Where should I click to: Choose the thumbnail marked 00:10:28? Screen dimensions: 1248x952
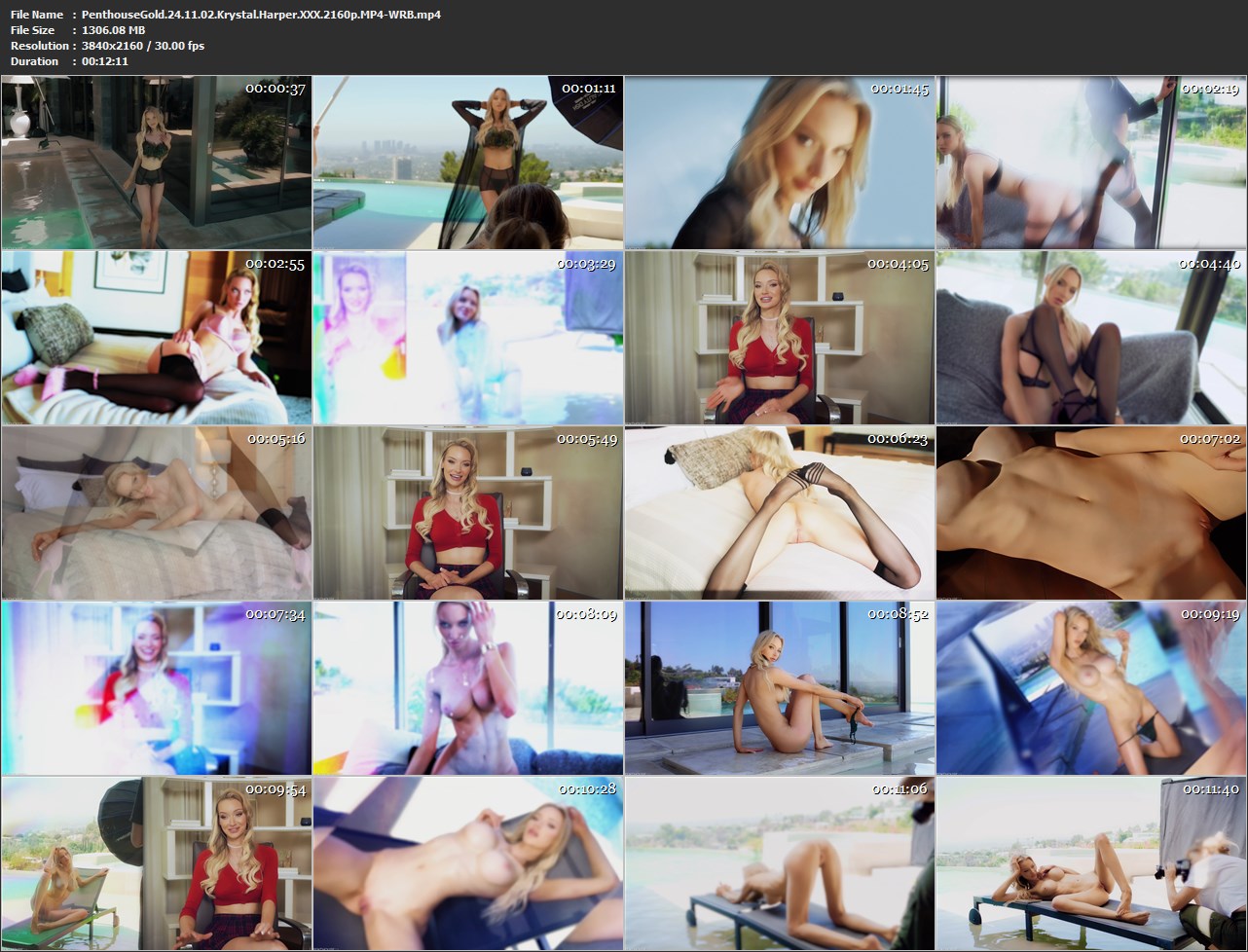pyautogui.click(x=468, y=863)
